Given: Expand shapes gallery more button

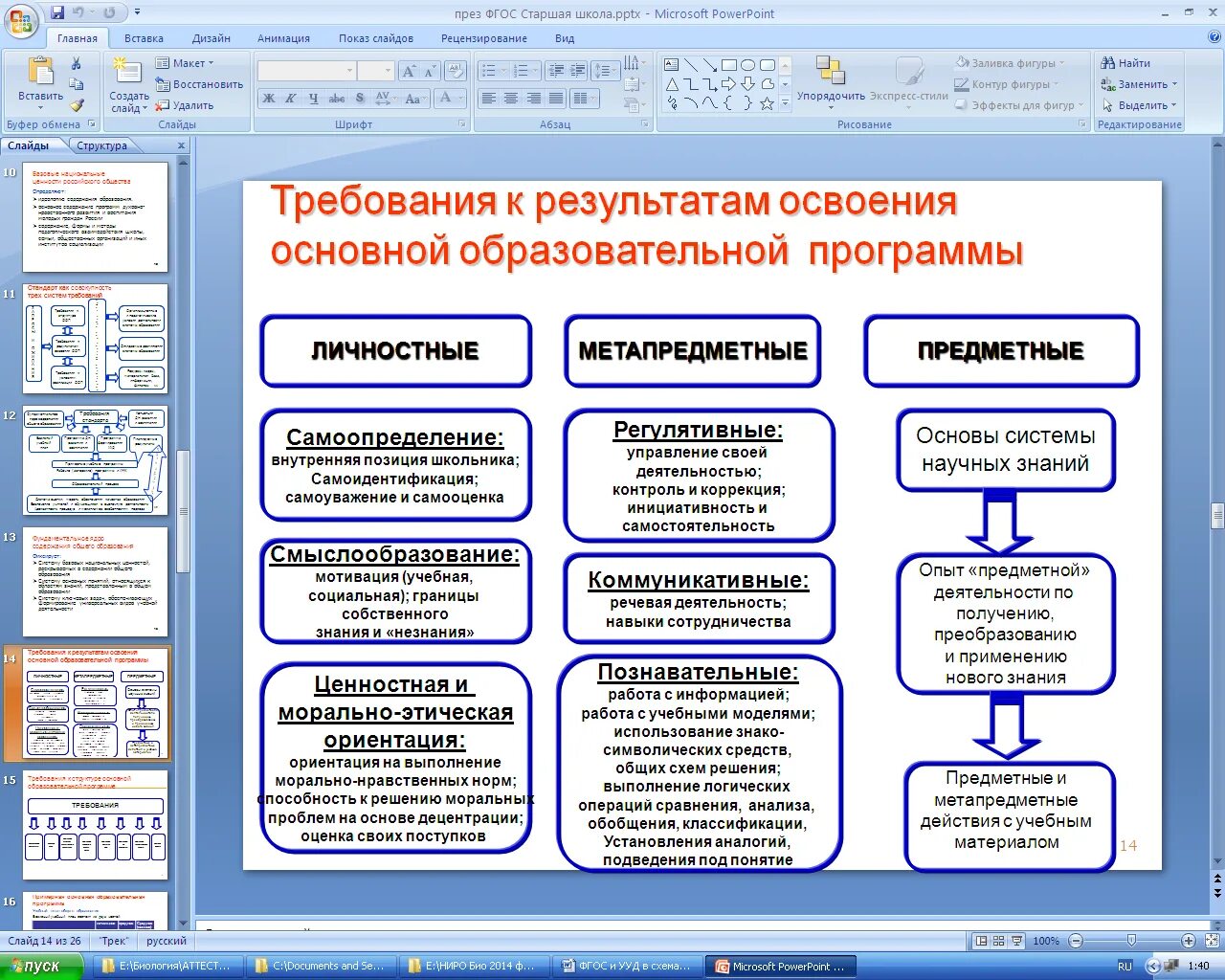Looking at the screenshot, I should (786, 103).
